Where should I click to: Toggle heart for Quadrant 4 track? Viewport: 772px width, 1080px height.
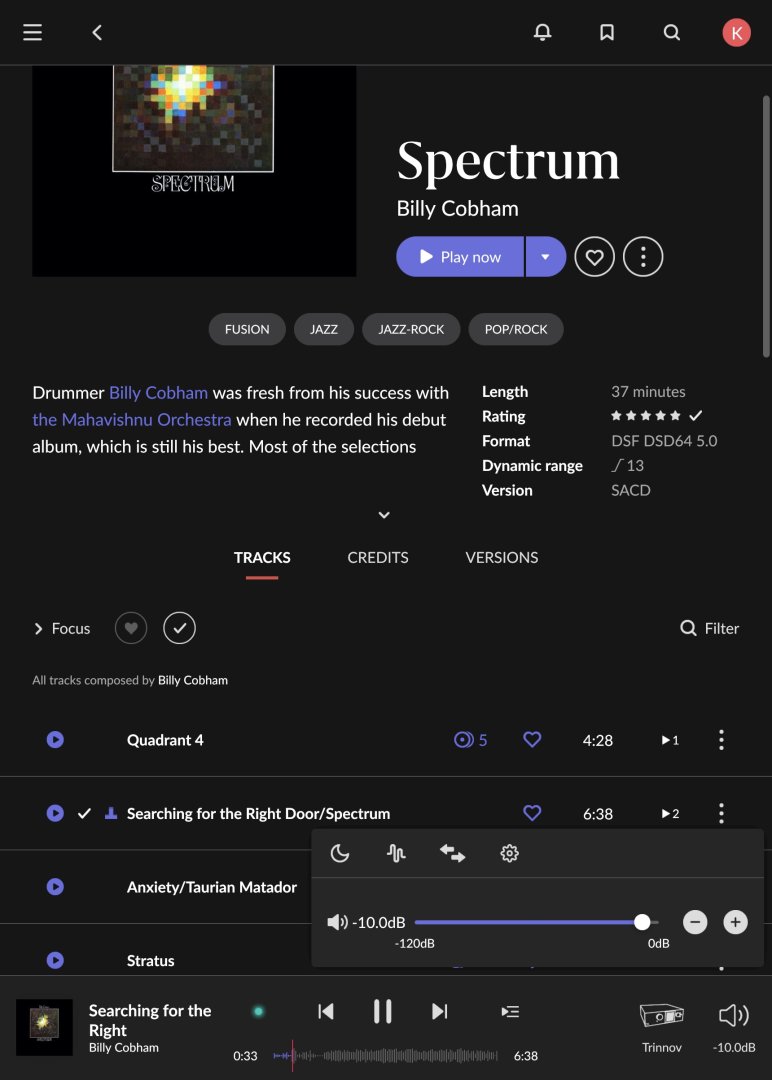click(532, 740)
